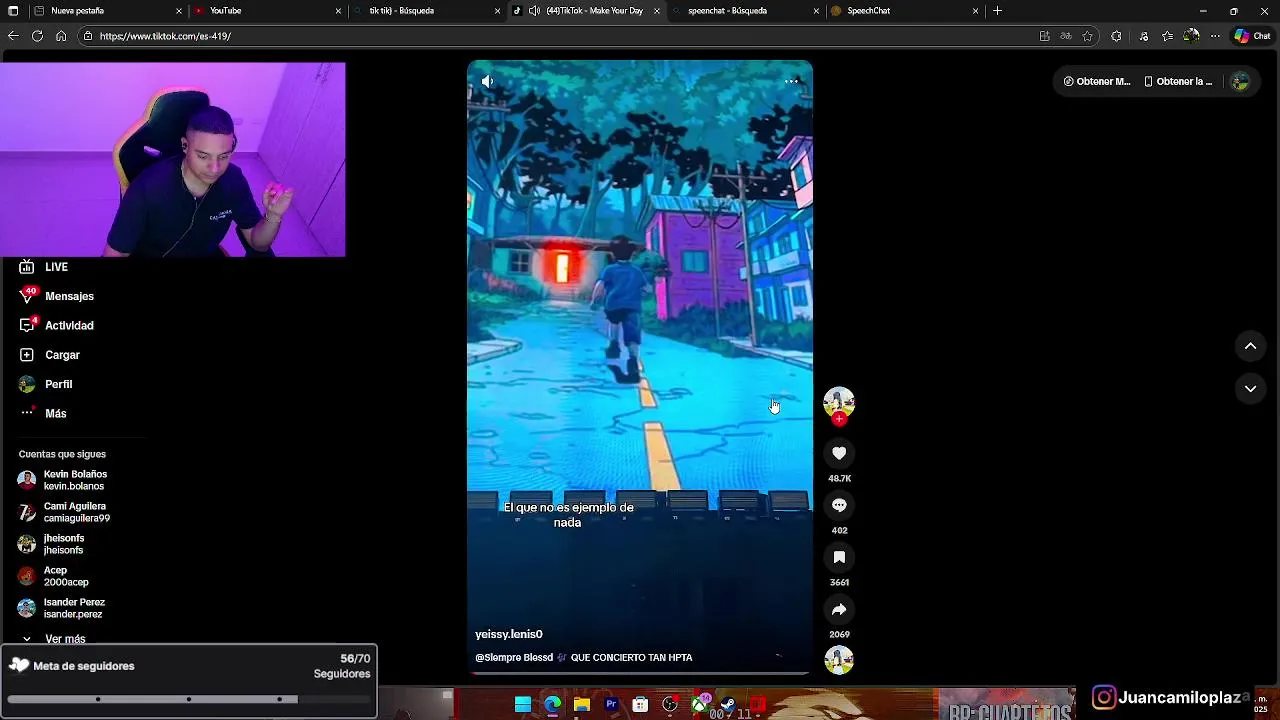The width and height of the screenshot is (1280, 720).
Task: Open Actividad in TikTok sidebar
Action: point(57,325)
